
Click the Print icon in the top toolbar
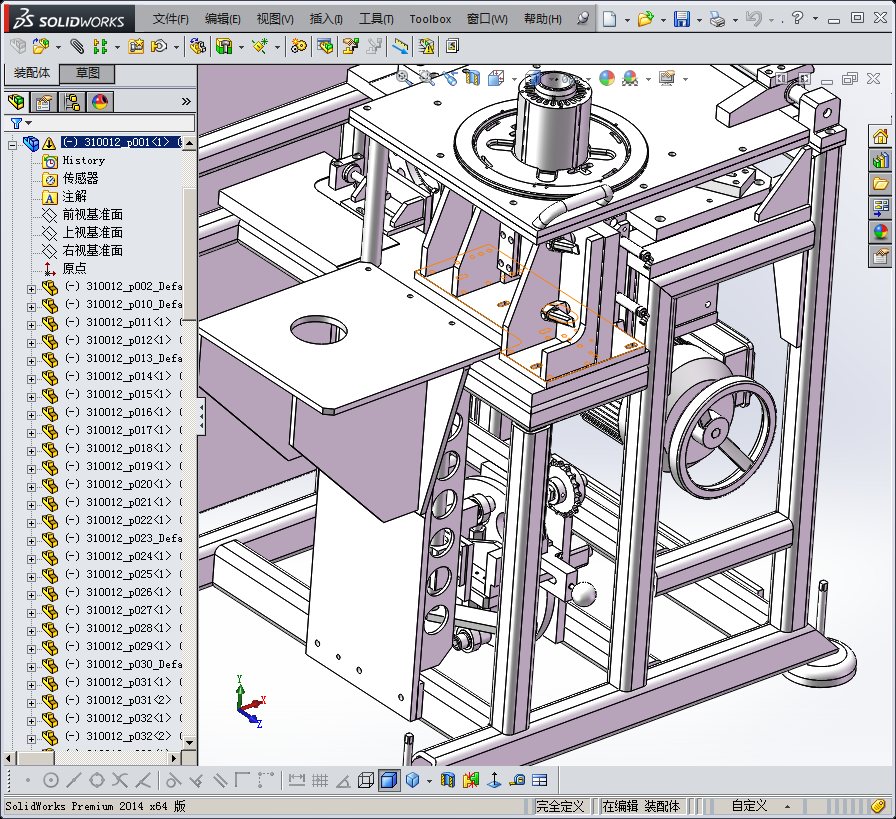(717, 19)
